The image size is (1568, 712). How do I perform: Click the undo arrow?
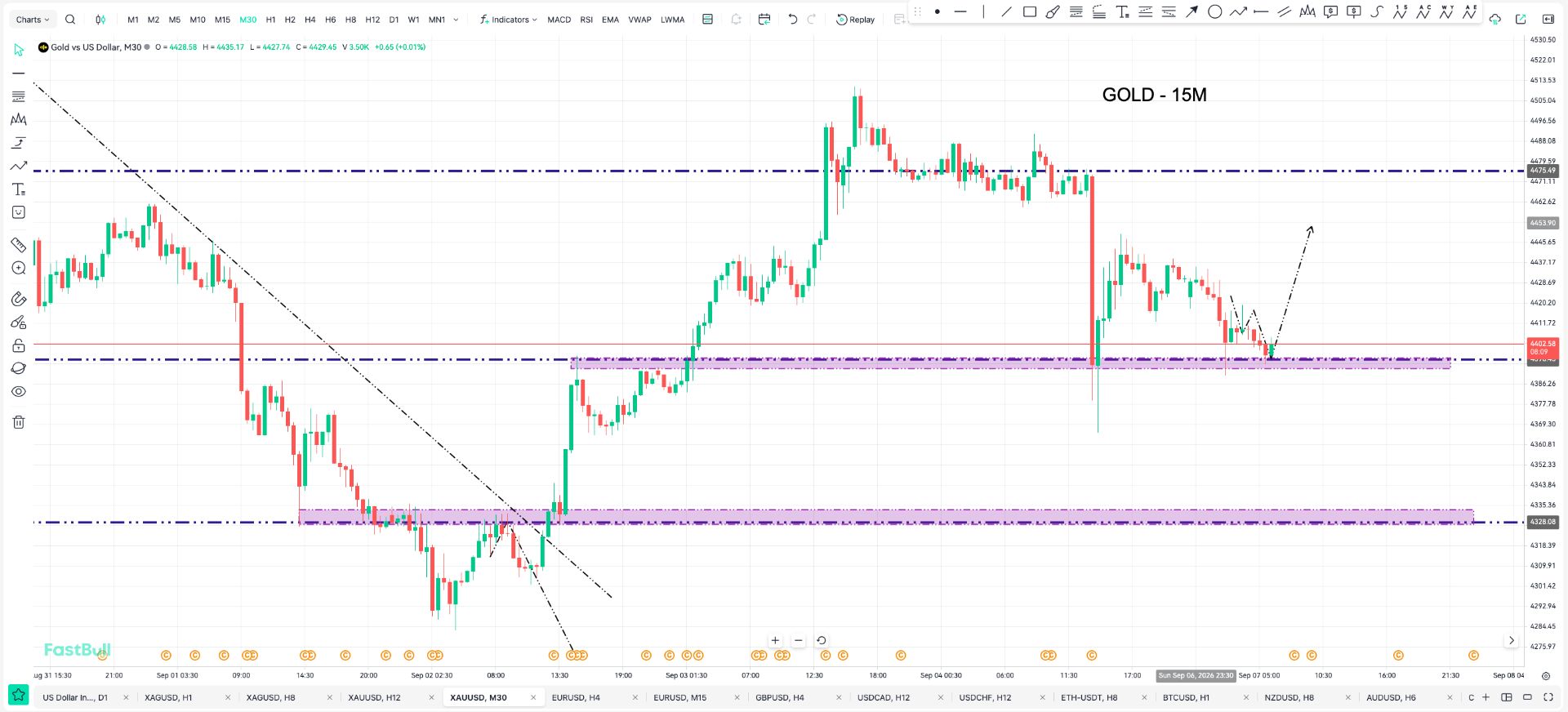[x=792, y=20]
